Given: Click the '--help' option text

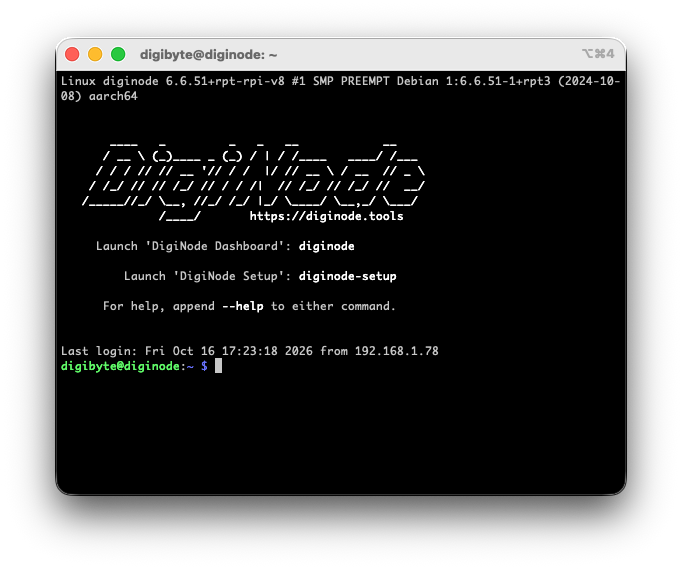Looking at the screenshot, I should tap(243, 306).
